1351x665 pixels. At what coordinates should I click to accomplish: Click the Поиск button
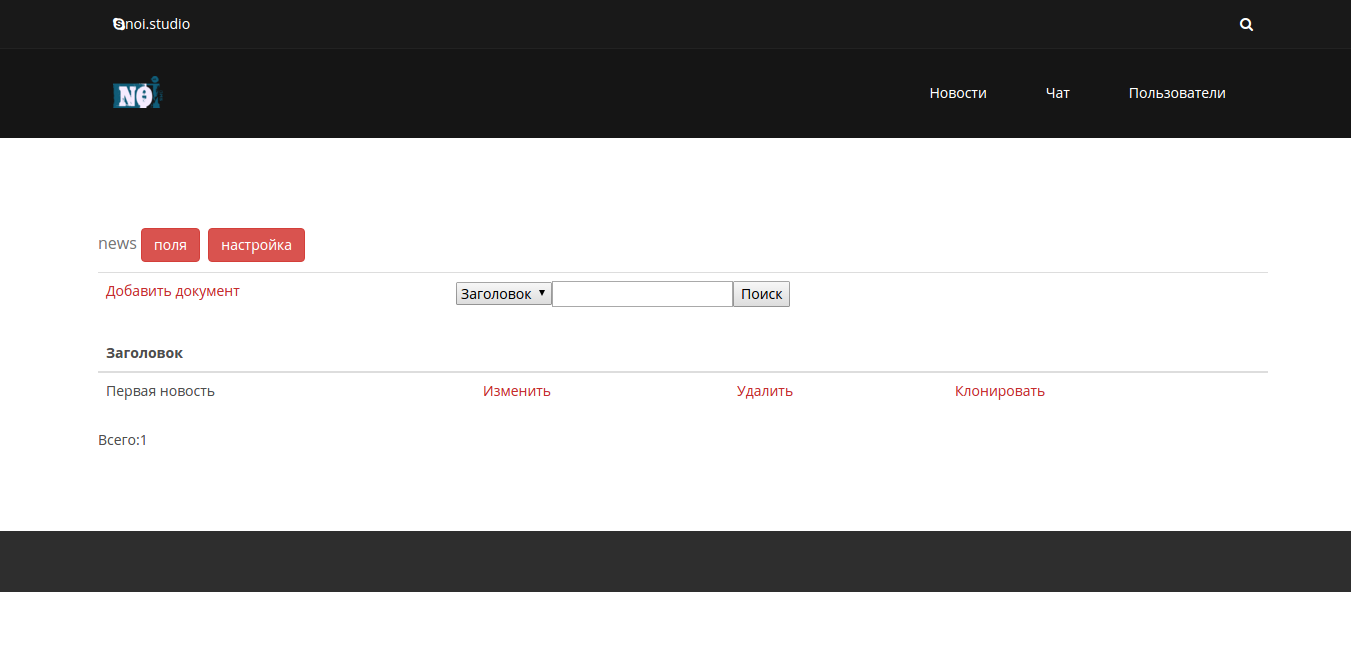click(762, 294)
